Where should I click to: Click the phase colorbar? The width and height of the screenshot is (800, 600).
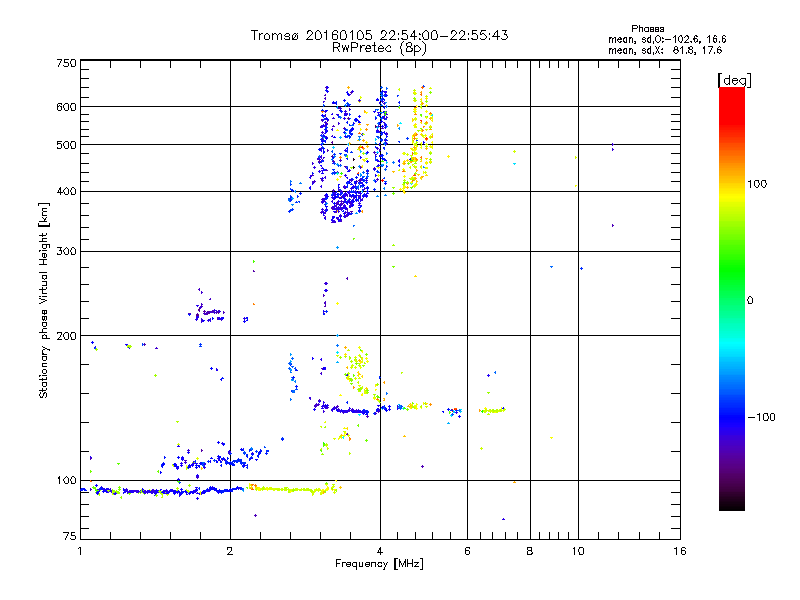coord(732,298)
